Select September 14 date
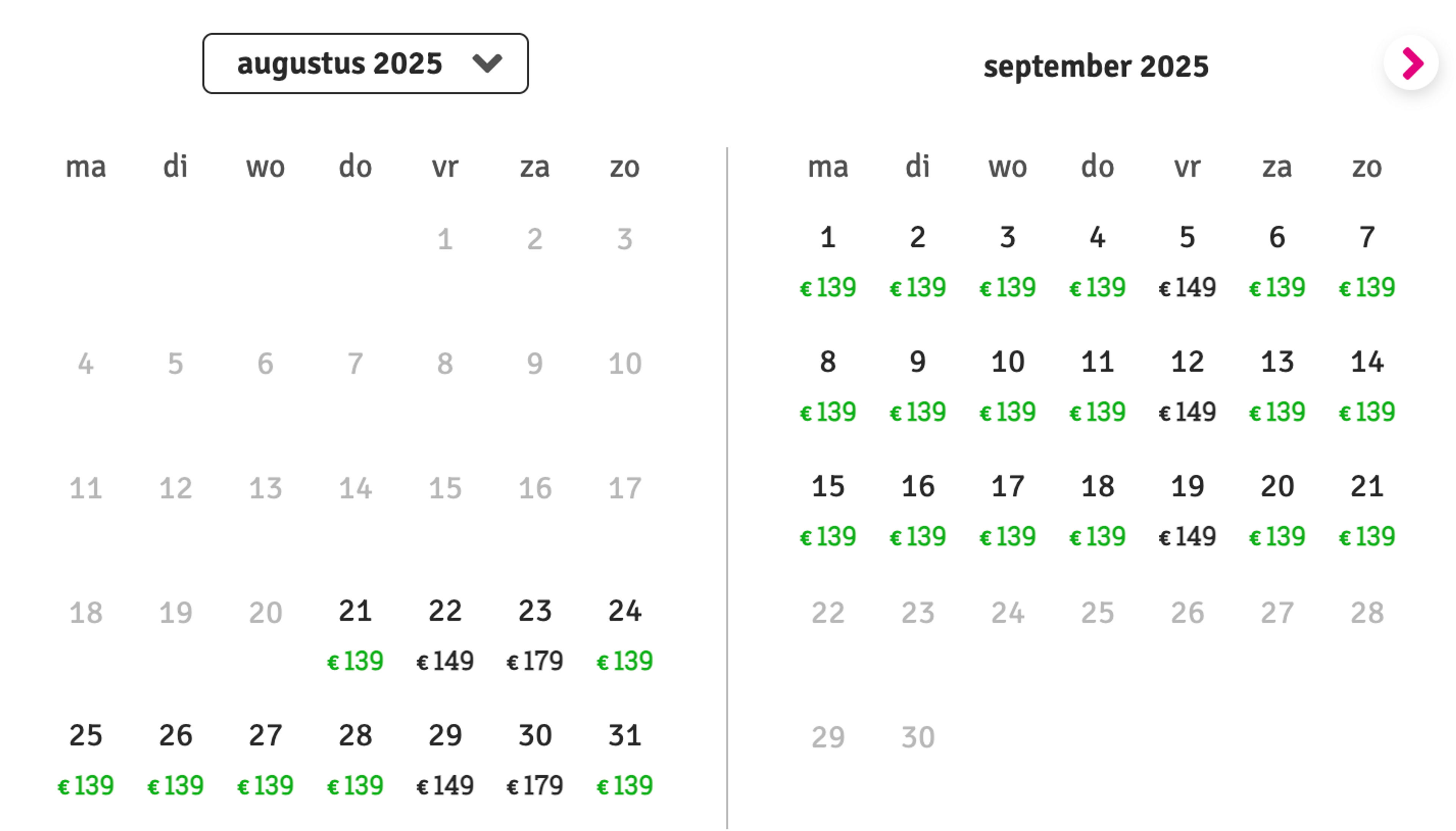 [x=1367, y=385]
